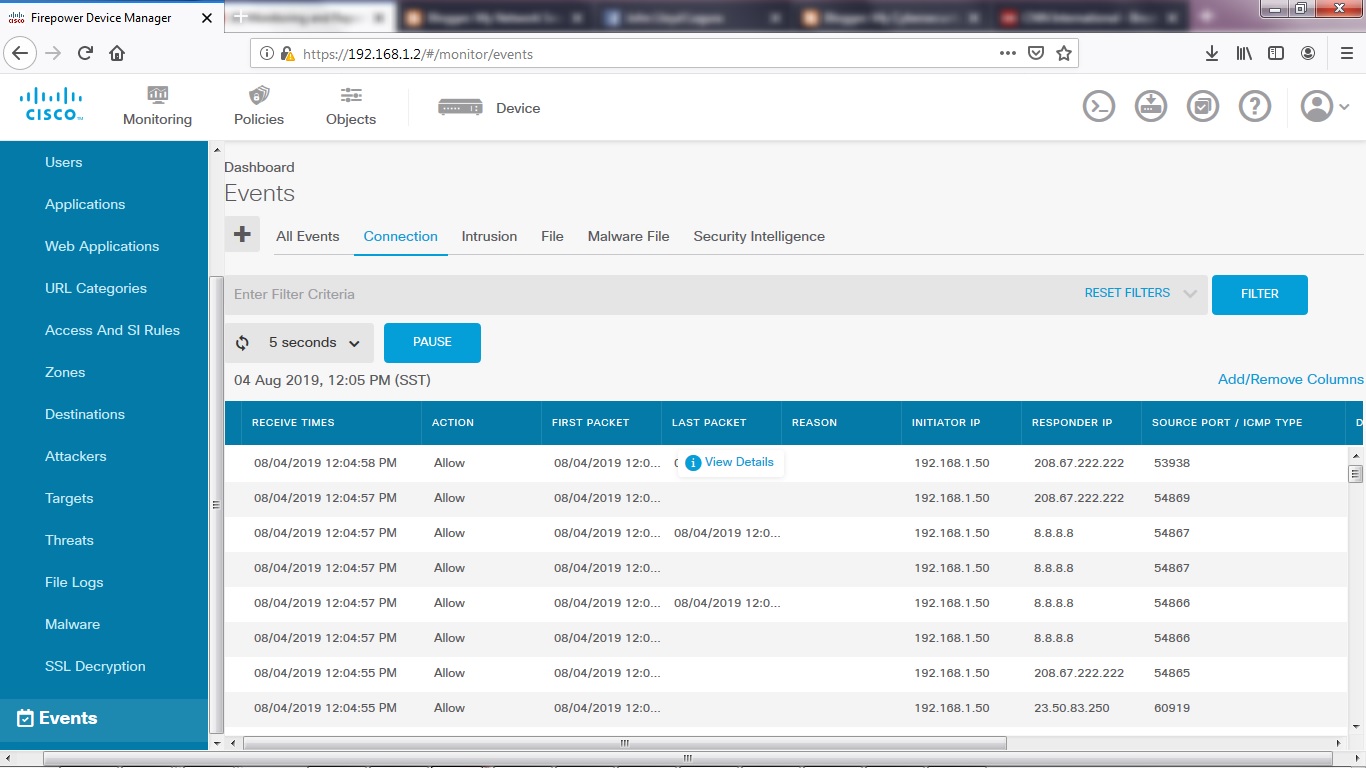This screenshot has height=768, width=1366.
Task: Open the Malware File tab
Action: pos(628,236)
